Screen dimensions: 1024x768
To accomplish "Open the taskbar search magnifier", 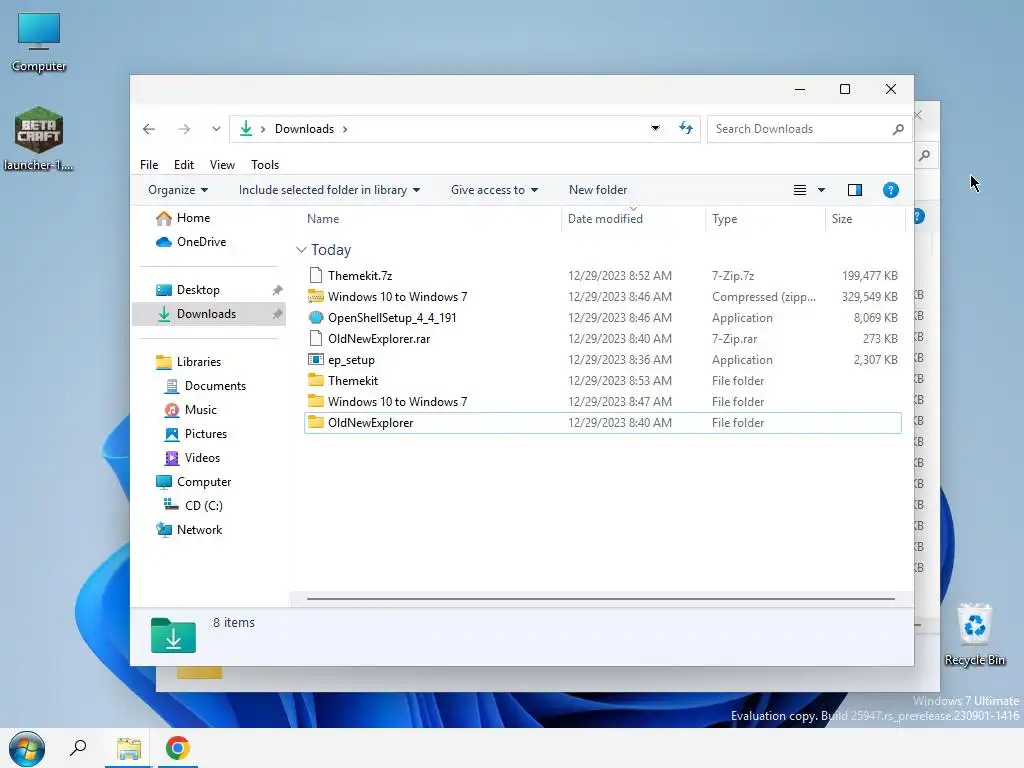I will coord(78,748).
